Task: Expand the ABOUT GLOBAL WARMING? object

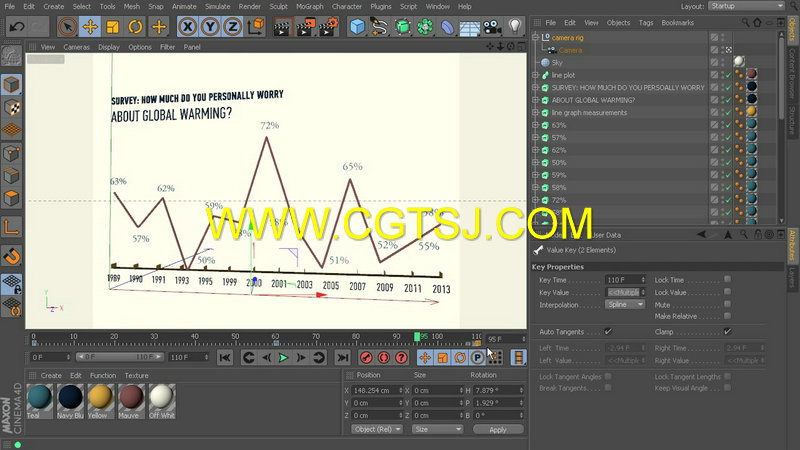Action: point(535,100)
